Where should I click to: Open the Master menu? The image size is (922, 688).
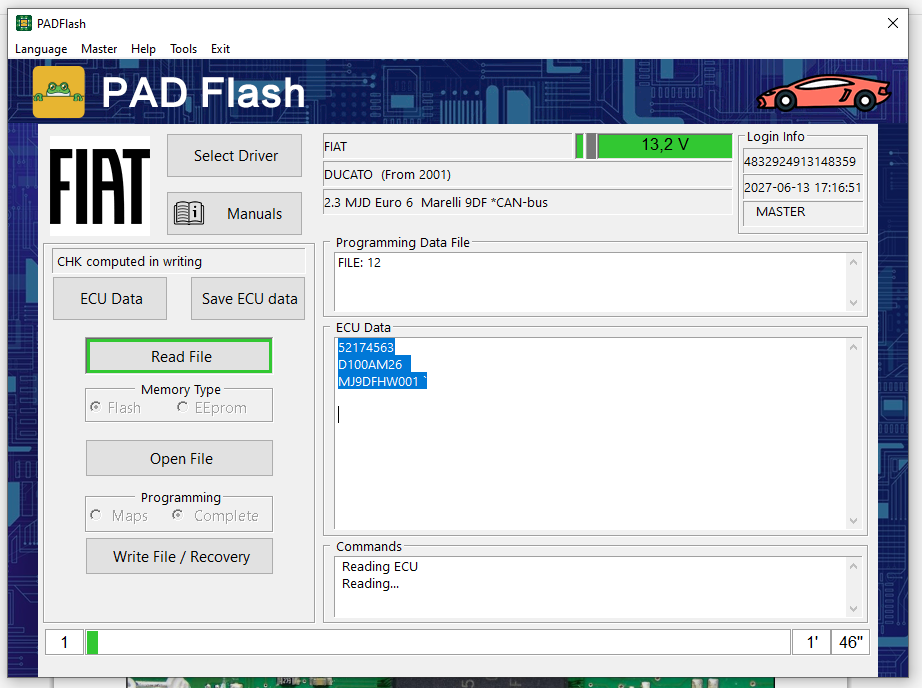(x=99, y=49)
